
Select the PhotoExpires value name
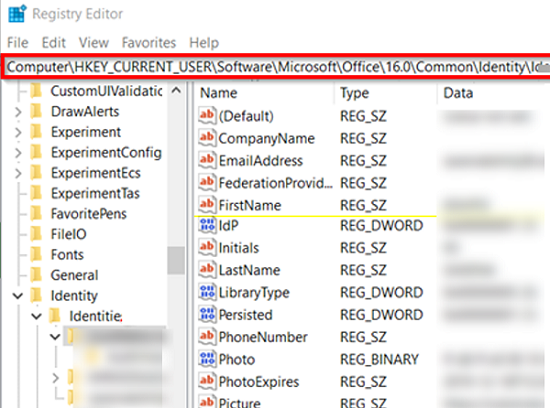coord(259,382)
